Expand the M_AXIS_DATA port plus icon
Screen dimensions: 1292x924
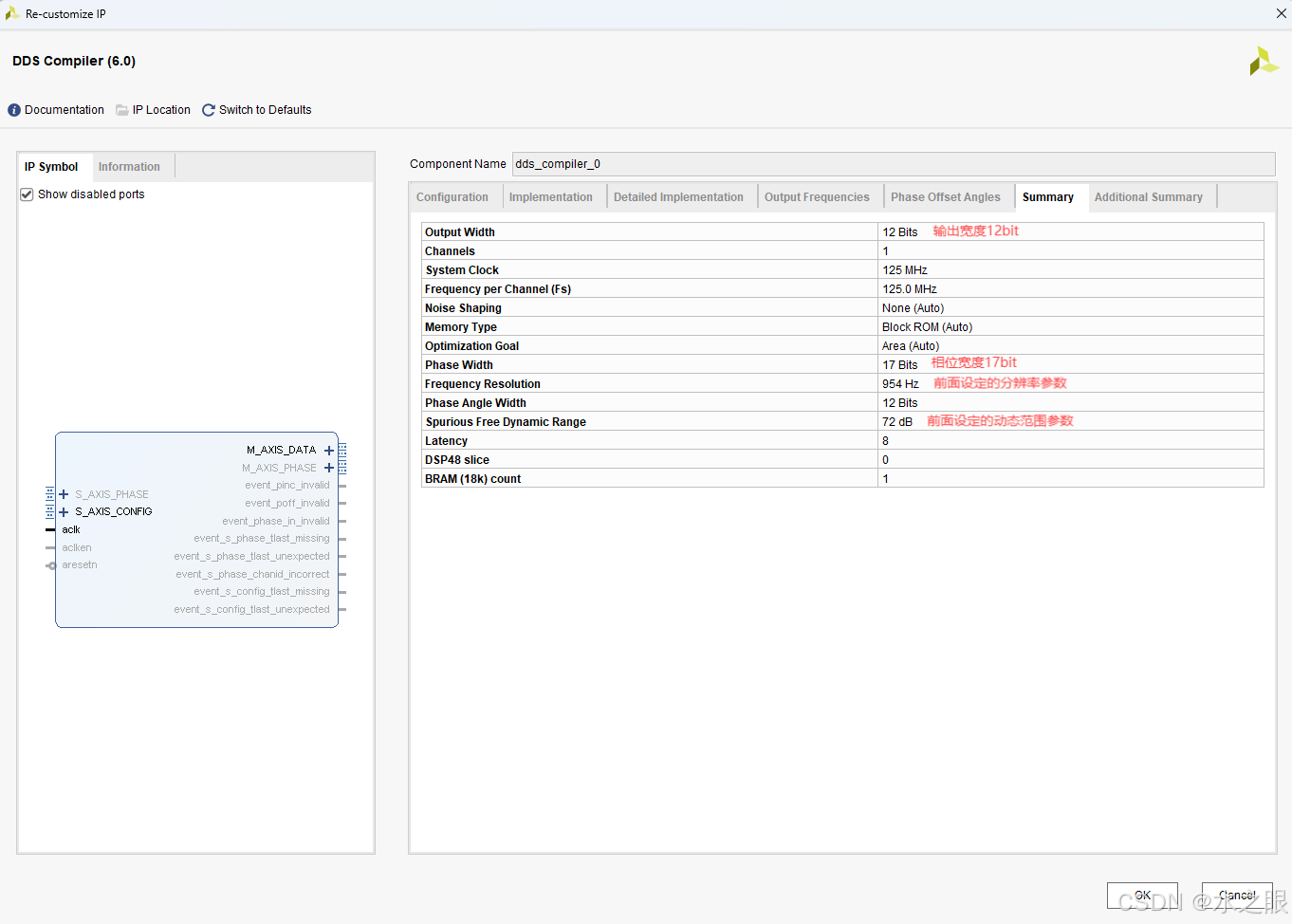point(329,451)
